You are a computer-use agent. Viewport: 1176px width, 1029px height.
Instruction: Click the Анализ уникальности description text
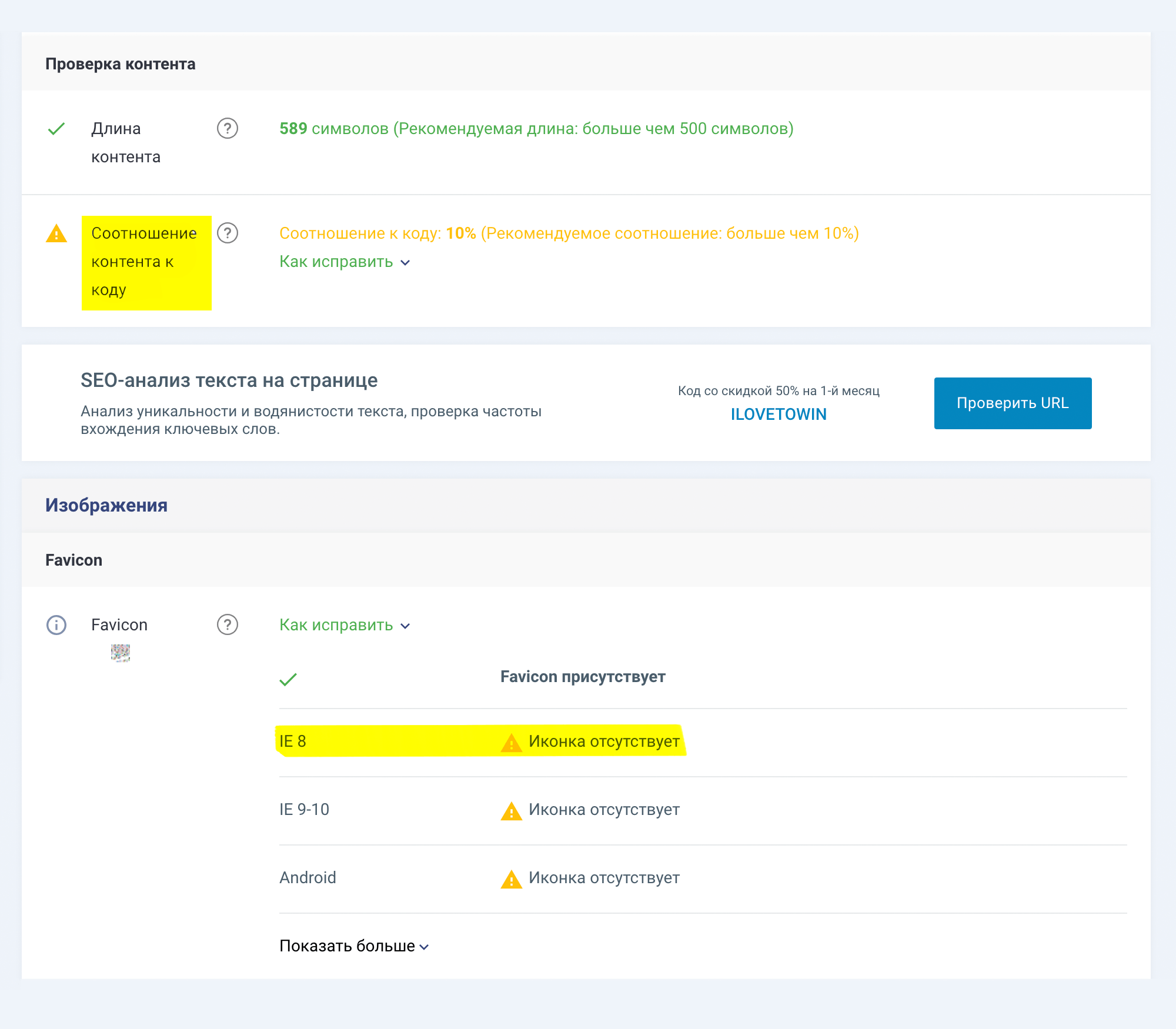311,420
